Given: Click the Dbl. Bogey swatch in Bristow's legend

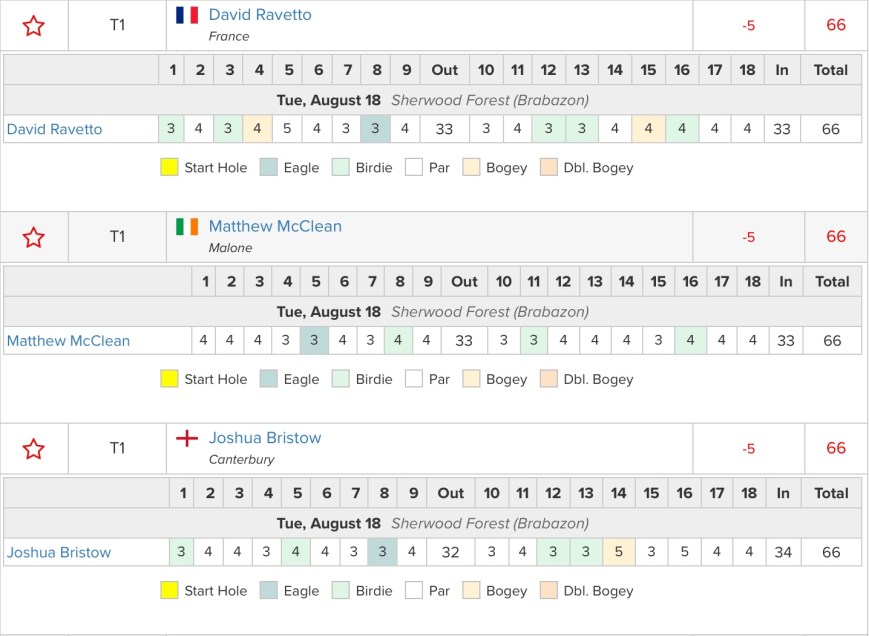Looking at the screenshot, I should pyautogui.click(x=549, y=591).
